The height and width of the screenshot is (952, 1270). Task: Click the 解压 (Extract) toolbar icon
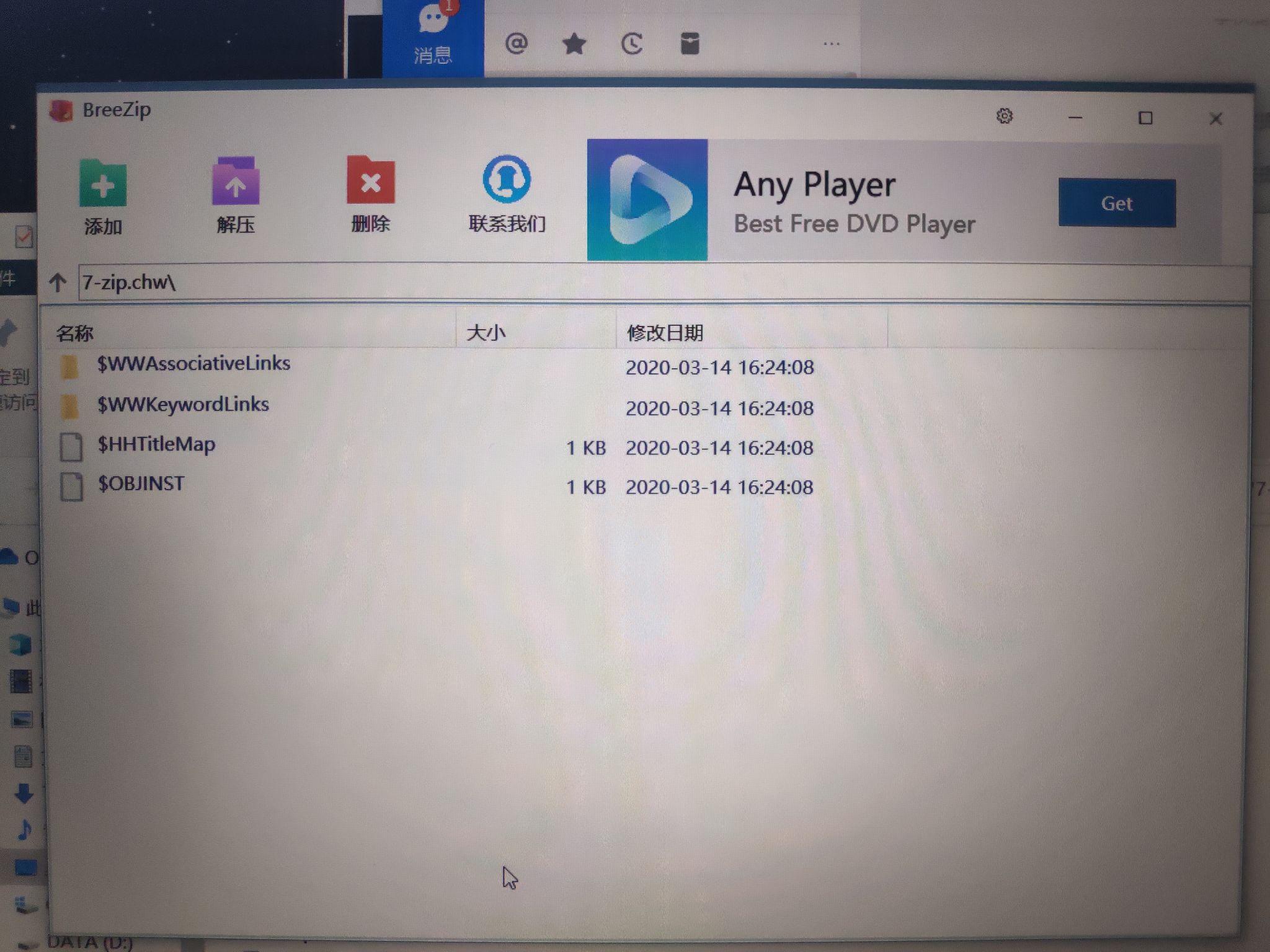point(236,181)
